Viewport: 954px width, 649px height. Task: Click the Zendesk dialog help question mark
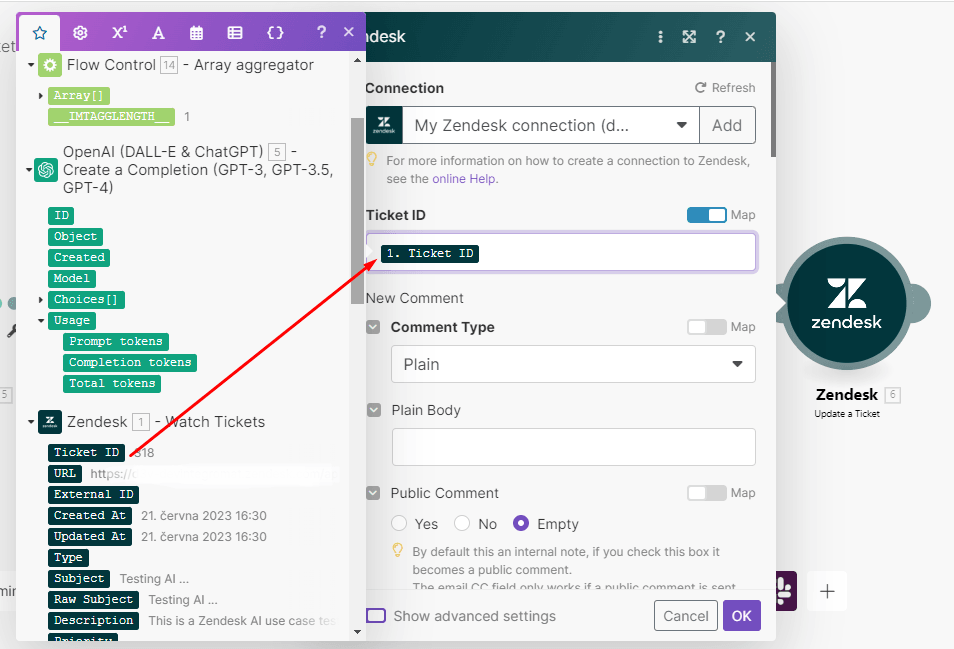click(x=720, y=37)
